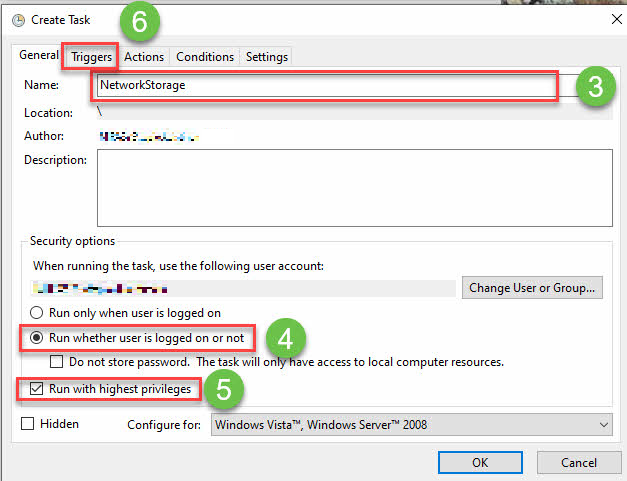Click inside the Description text box
Image resolution: width=627 pixels, height=481 pixels.
(355, 188)
